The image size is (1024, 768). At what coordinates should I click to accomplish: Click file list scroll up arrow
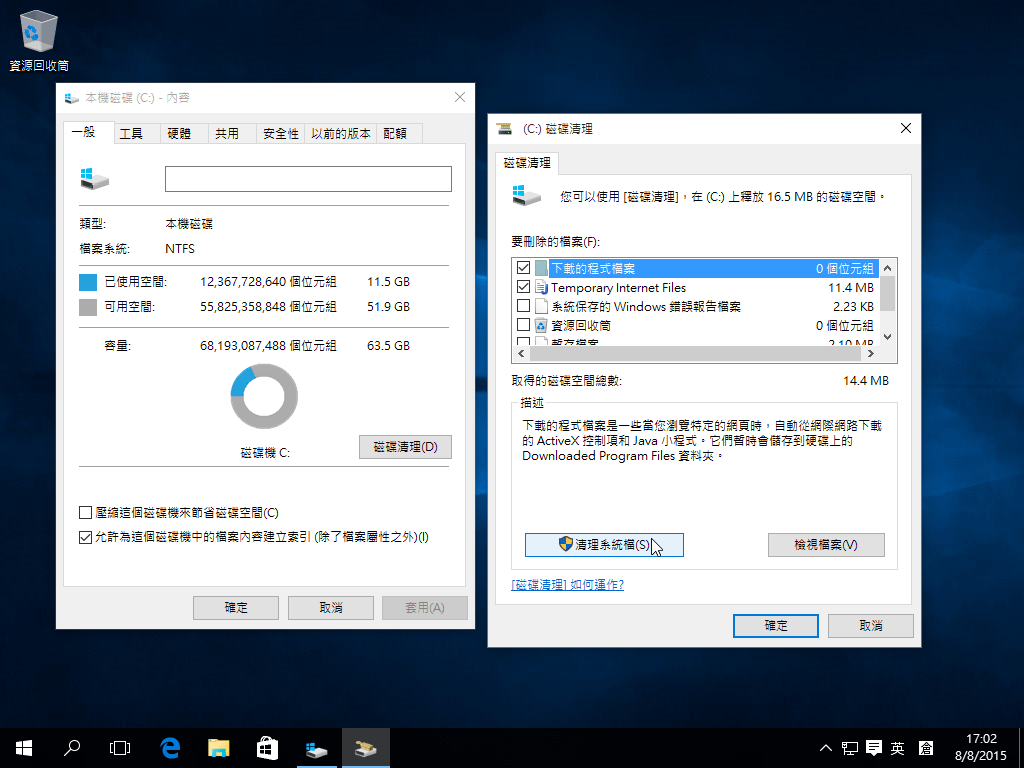click(887, 268)
